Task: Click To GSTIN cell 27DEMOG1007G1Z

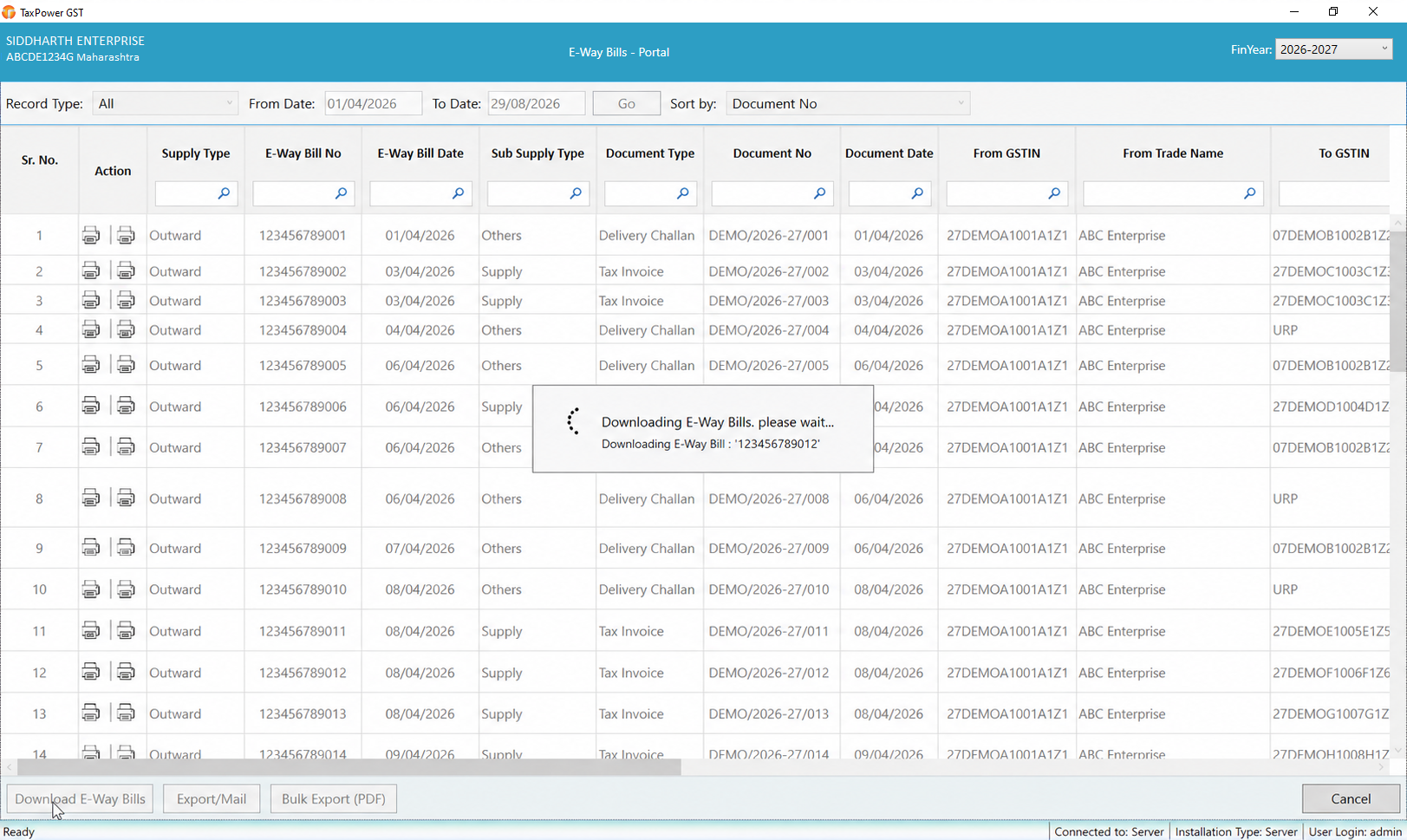Action: 1332,713
